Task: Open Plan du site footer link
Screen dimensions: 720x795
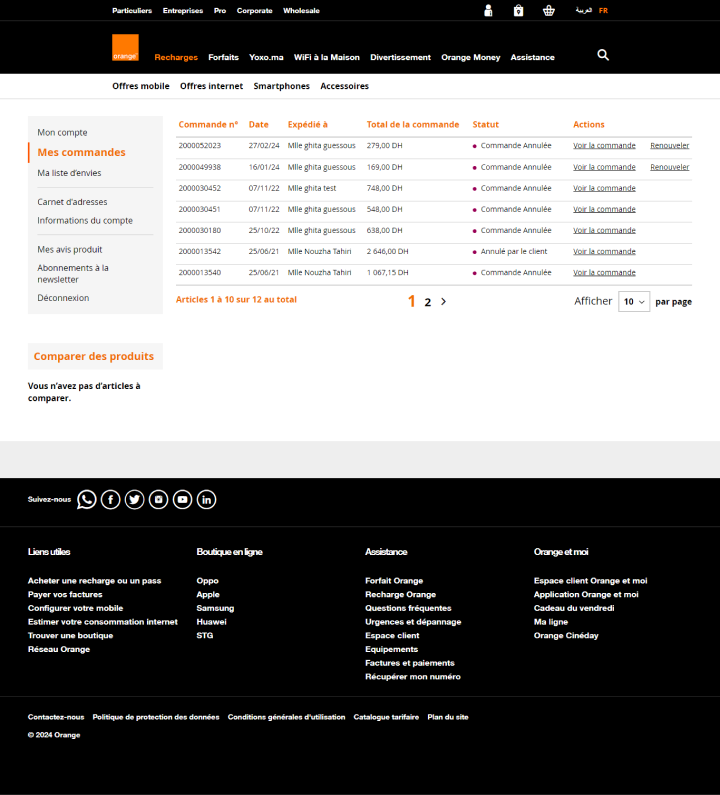Action: tap(448, 717)
